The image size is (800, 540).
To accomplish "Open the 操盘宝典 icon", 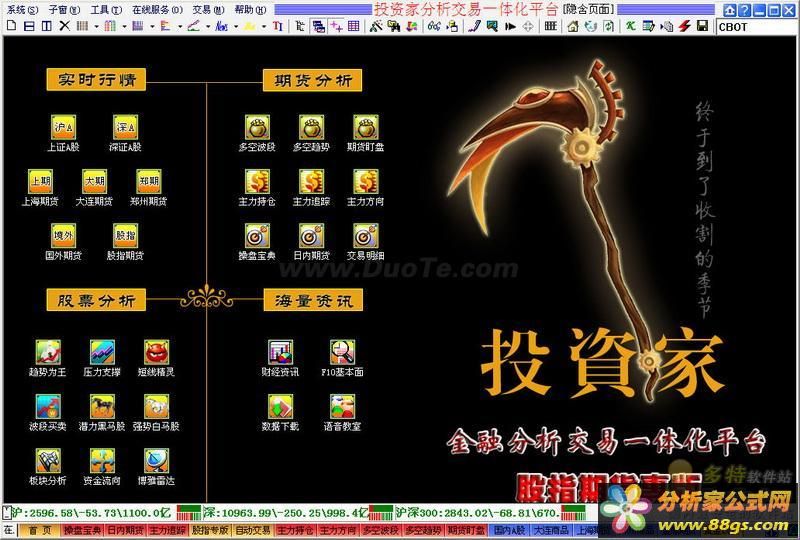I will click(257, 236).
